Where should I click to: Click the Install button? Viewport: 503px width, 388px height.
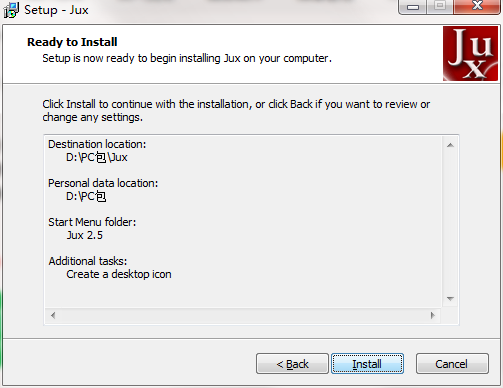(x=367, y=364)
